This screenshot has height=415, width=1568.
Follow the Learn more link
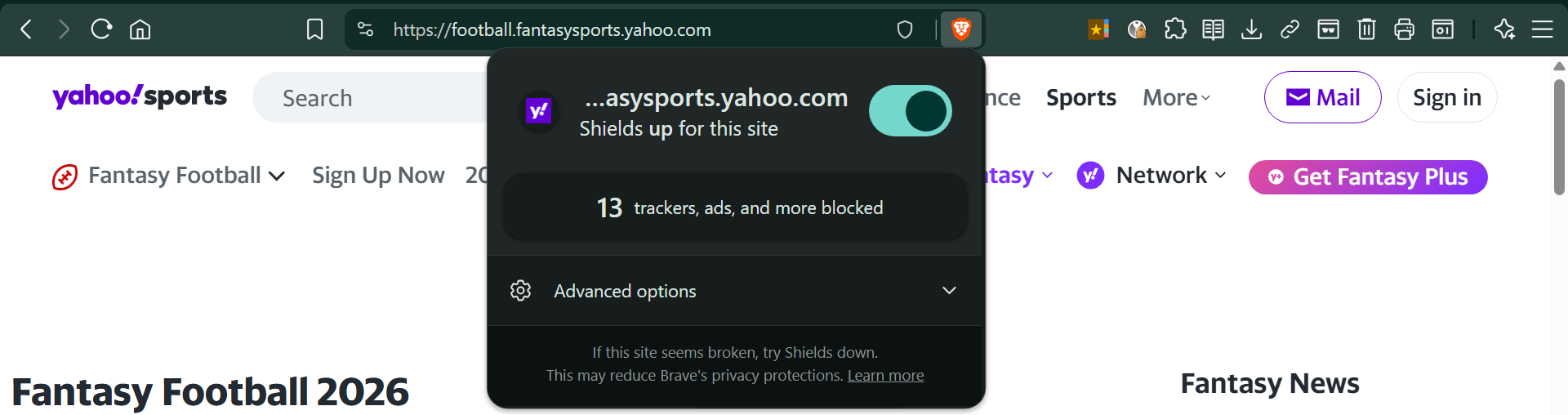(x=885, y=376)
